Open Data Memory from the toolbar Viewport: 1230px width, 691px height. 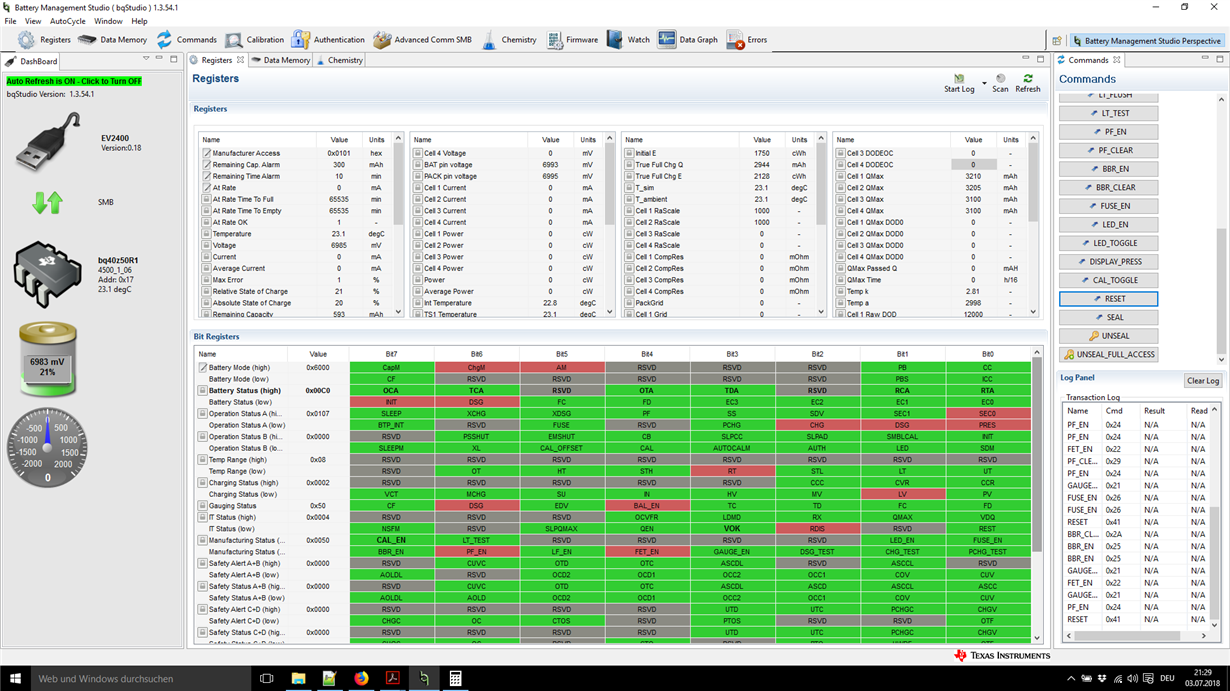112,40
